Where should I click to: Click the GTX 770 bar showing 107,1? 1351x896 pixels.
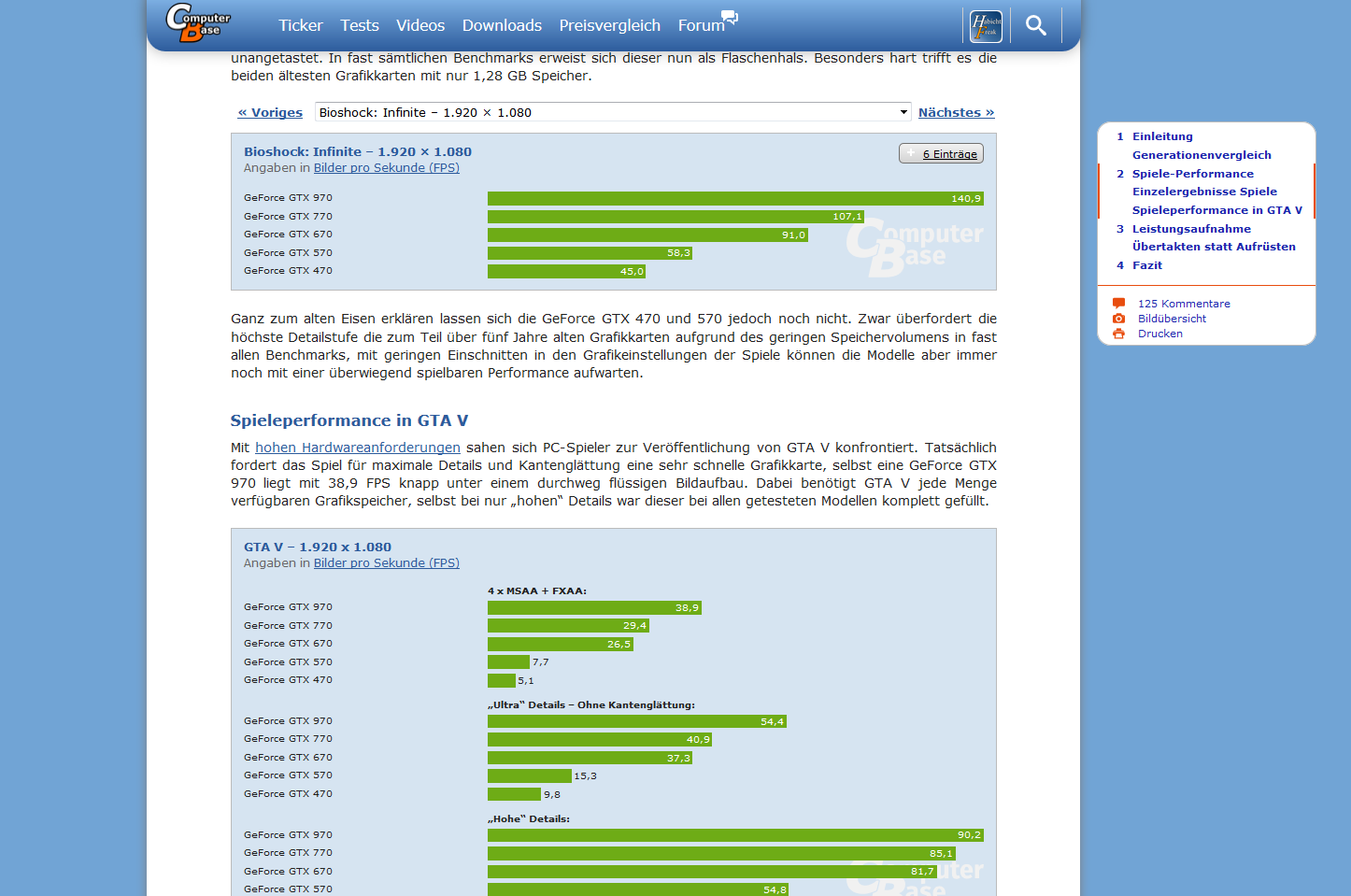[676, 217]
